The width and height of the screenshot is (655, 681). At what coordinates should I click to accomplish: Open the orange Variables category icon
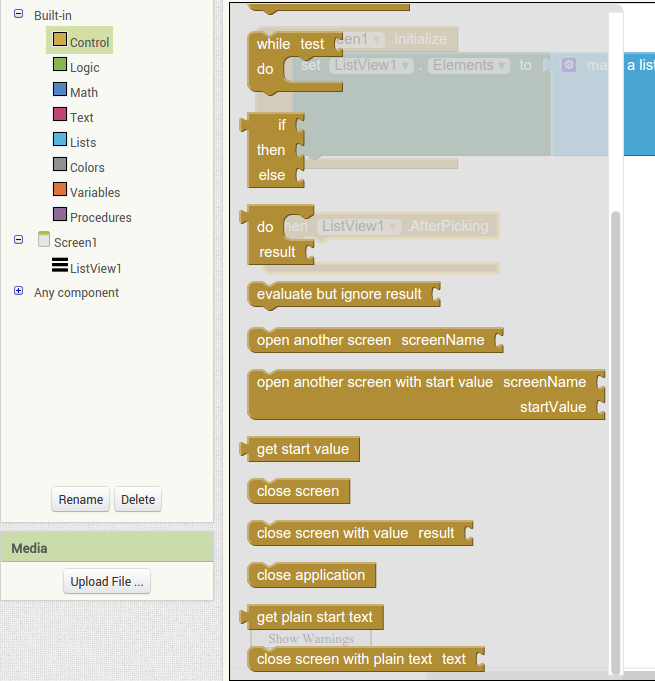(x=60, y=191)
